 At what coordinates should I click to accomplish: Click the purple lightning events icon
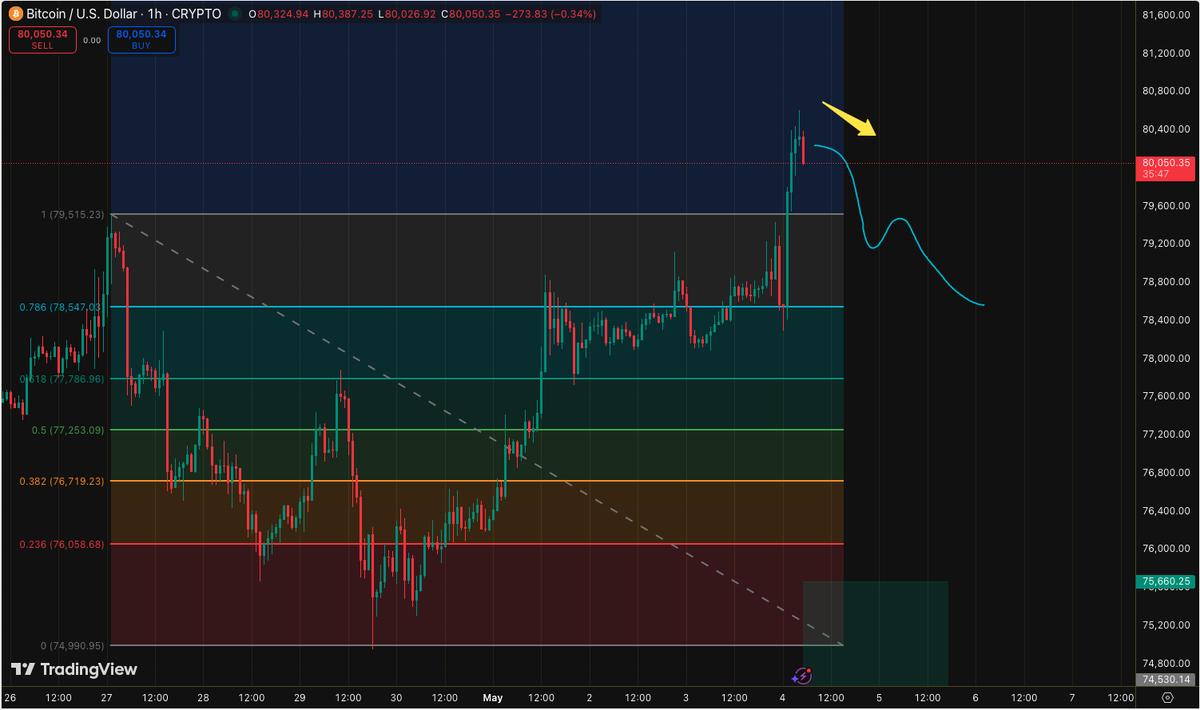(x=802, y=677)
